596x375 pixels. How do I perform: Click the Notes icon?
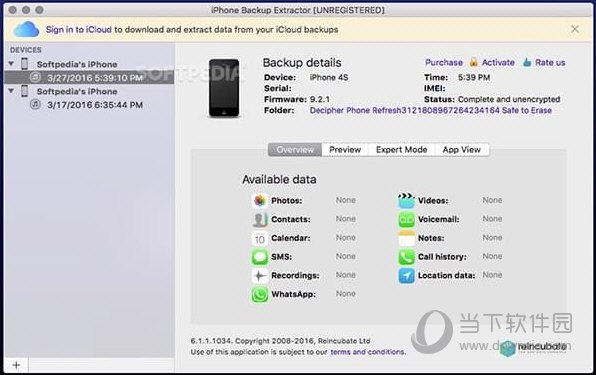(x=406, y=238)
